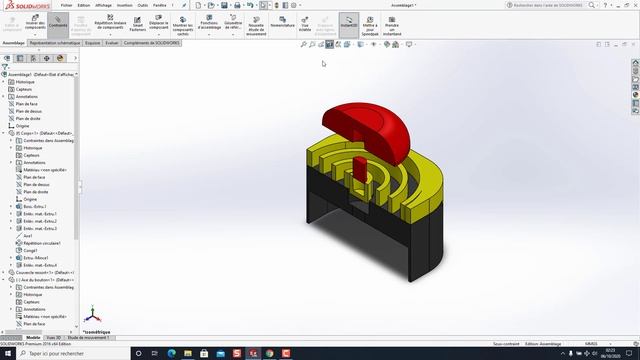The height and width of the screenshot is (360, 640).
Task: Open Géométrie de référence tool
Action: pos(233,22)
